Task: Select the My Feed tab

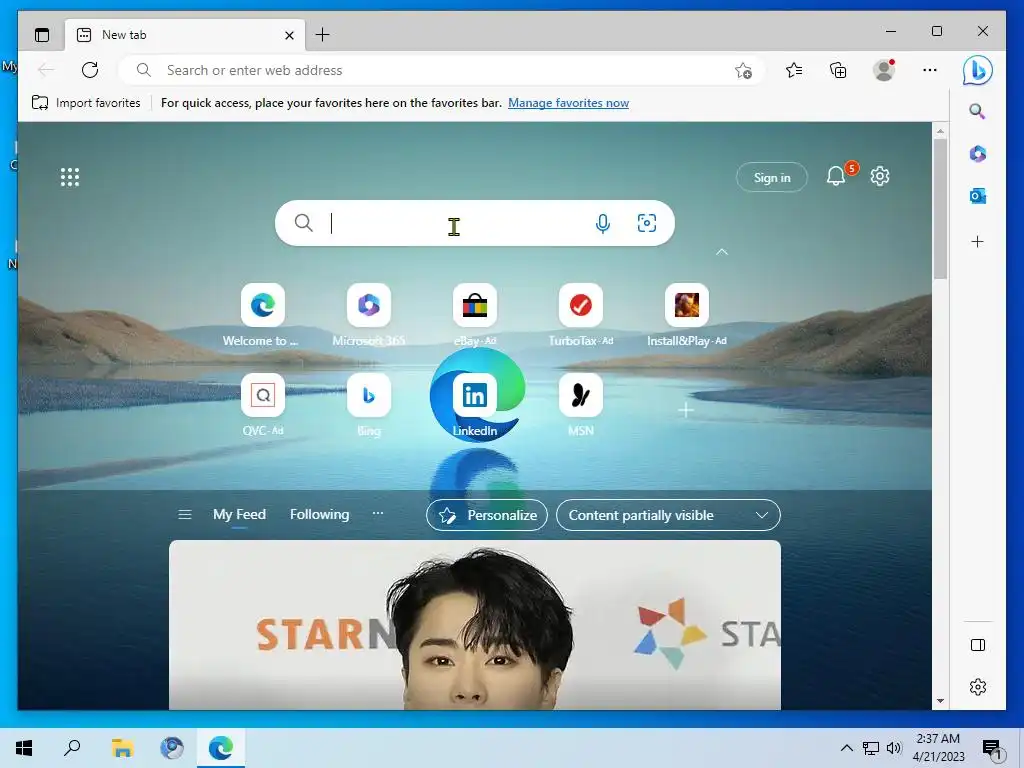Action: click(x=239, y=515)
